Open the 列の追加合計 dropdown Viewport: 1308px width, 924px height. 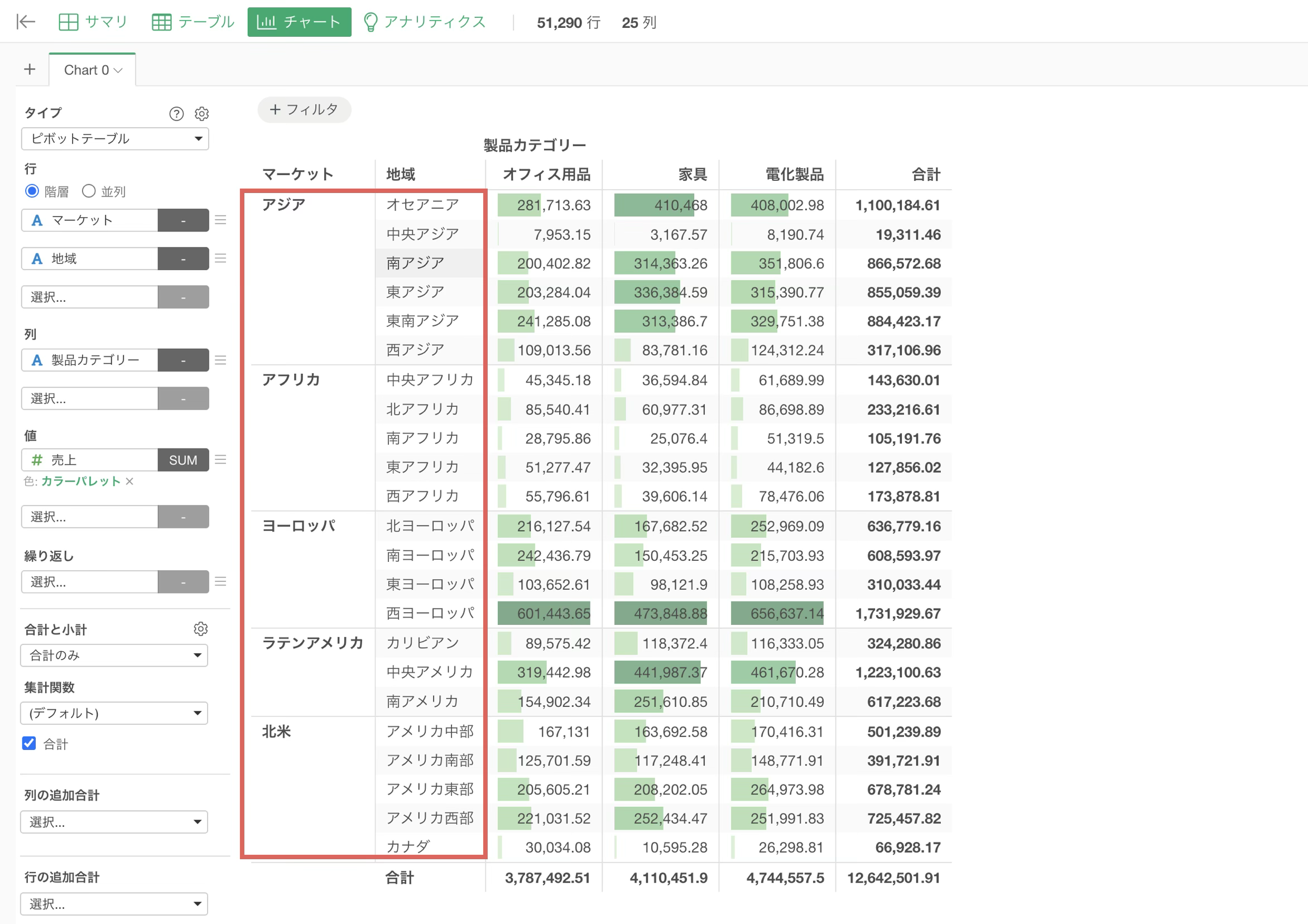114,821
